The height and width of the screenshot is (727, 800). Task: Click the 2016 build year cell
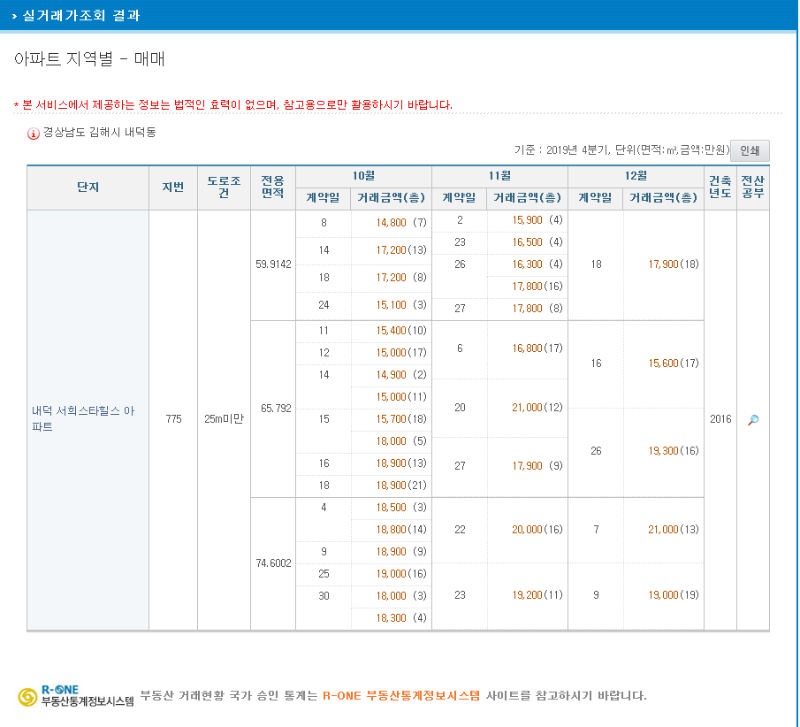click(720, 419)
